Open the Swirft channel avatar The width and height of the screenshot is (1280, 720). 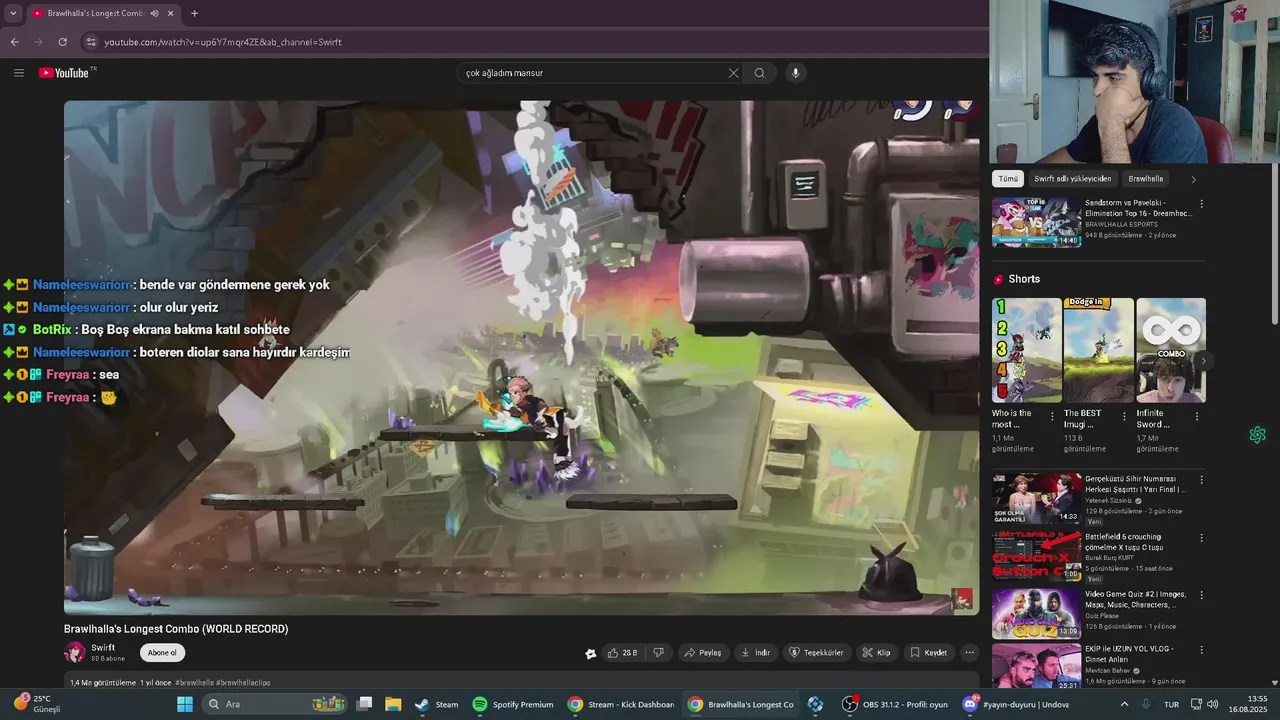75,653
